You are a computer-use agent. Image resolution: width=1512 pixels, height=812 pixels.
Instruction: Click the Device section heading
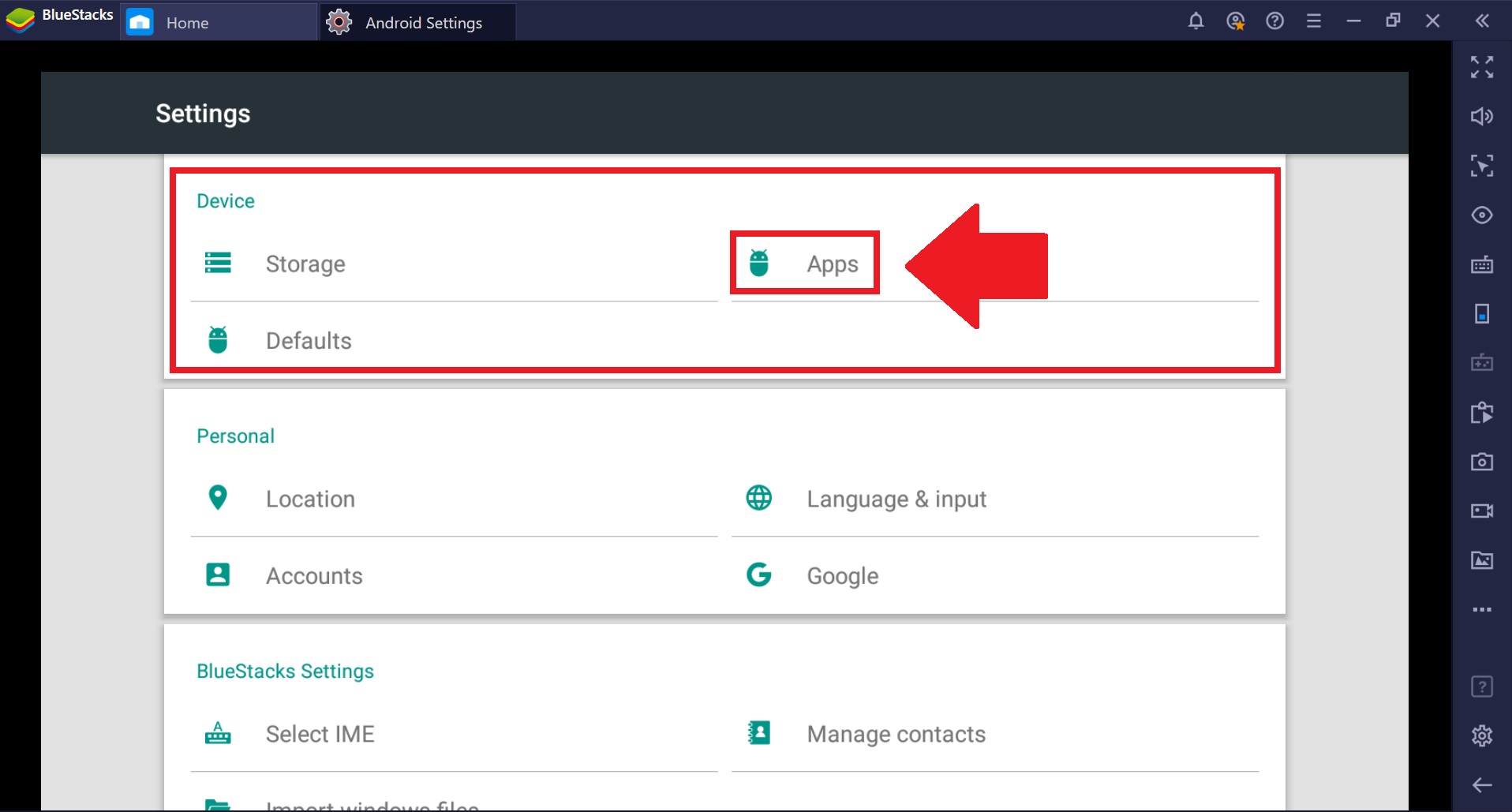point(226,201)
